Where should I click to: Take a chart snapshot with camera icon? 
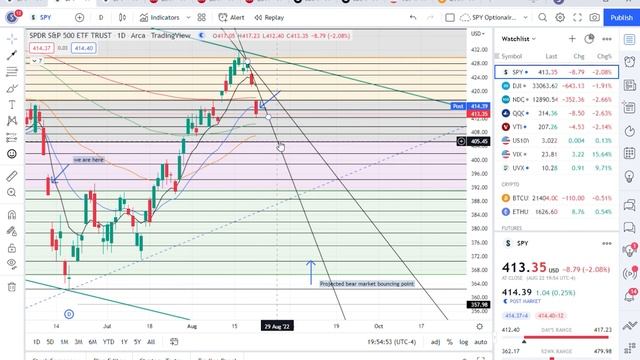click(x=594, y=18)
